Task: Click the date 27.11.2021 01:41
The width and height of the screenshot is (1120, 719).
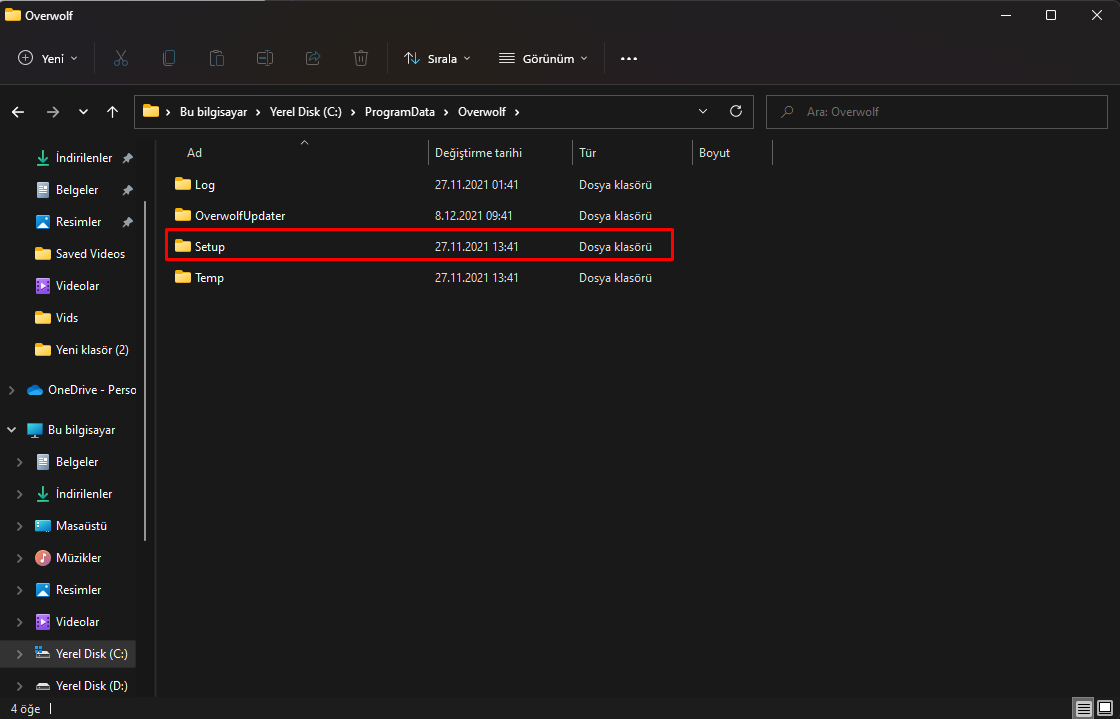Action: [476, 185]
